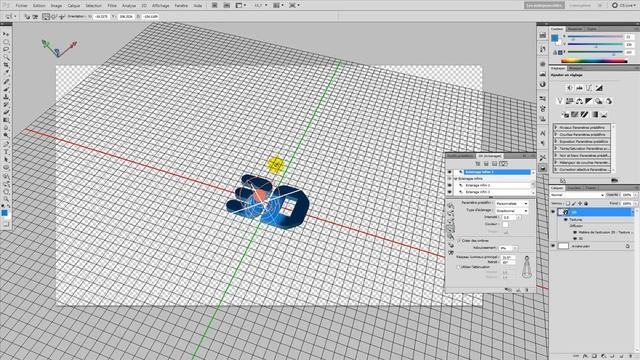The image size is (640, 360).
Task: Click the light Couleur swatch
Action: coord(505,224)
